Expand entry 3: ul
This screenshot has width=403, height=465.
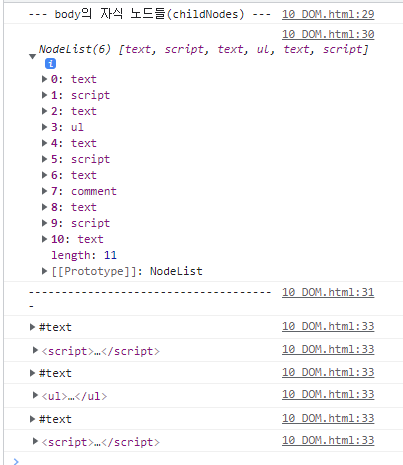[x=44, y=127]
